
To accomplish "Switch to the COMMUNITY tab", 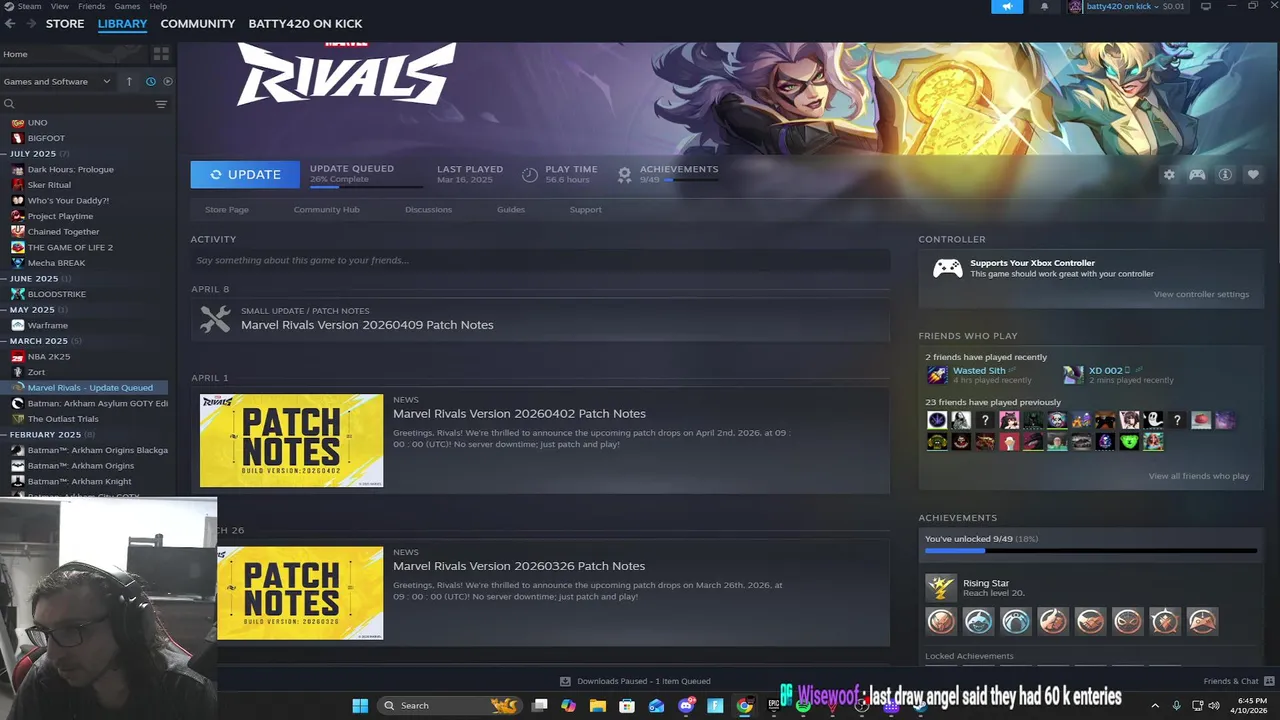I will (x=198, y=23).
